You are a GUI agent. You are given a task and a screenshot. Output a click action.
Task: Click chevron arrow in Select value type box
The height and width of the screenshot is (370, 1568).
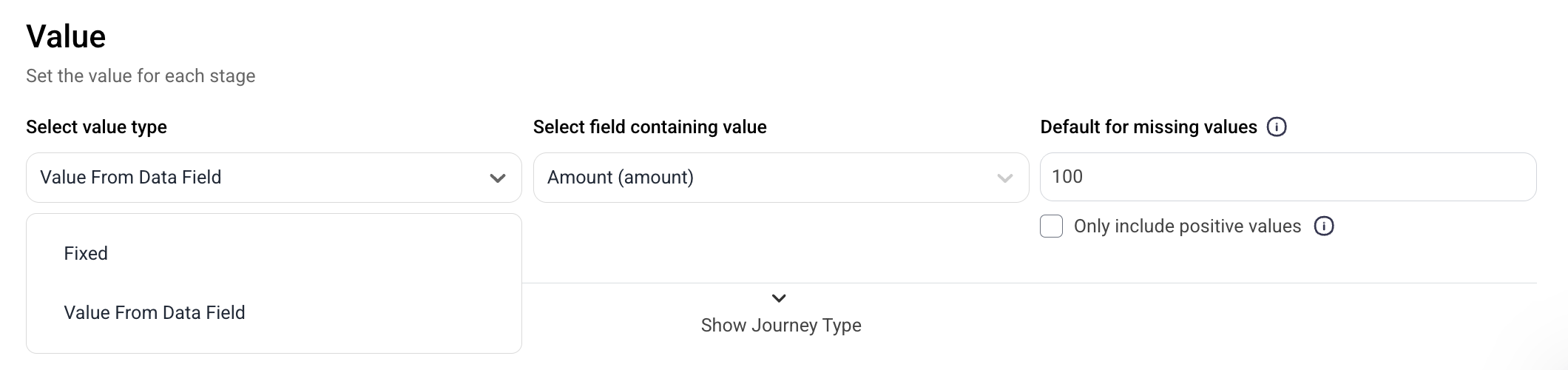point(498,178)
